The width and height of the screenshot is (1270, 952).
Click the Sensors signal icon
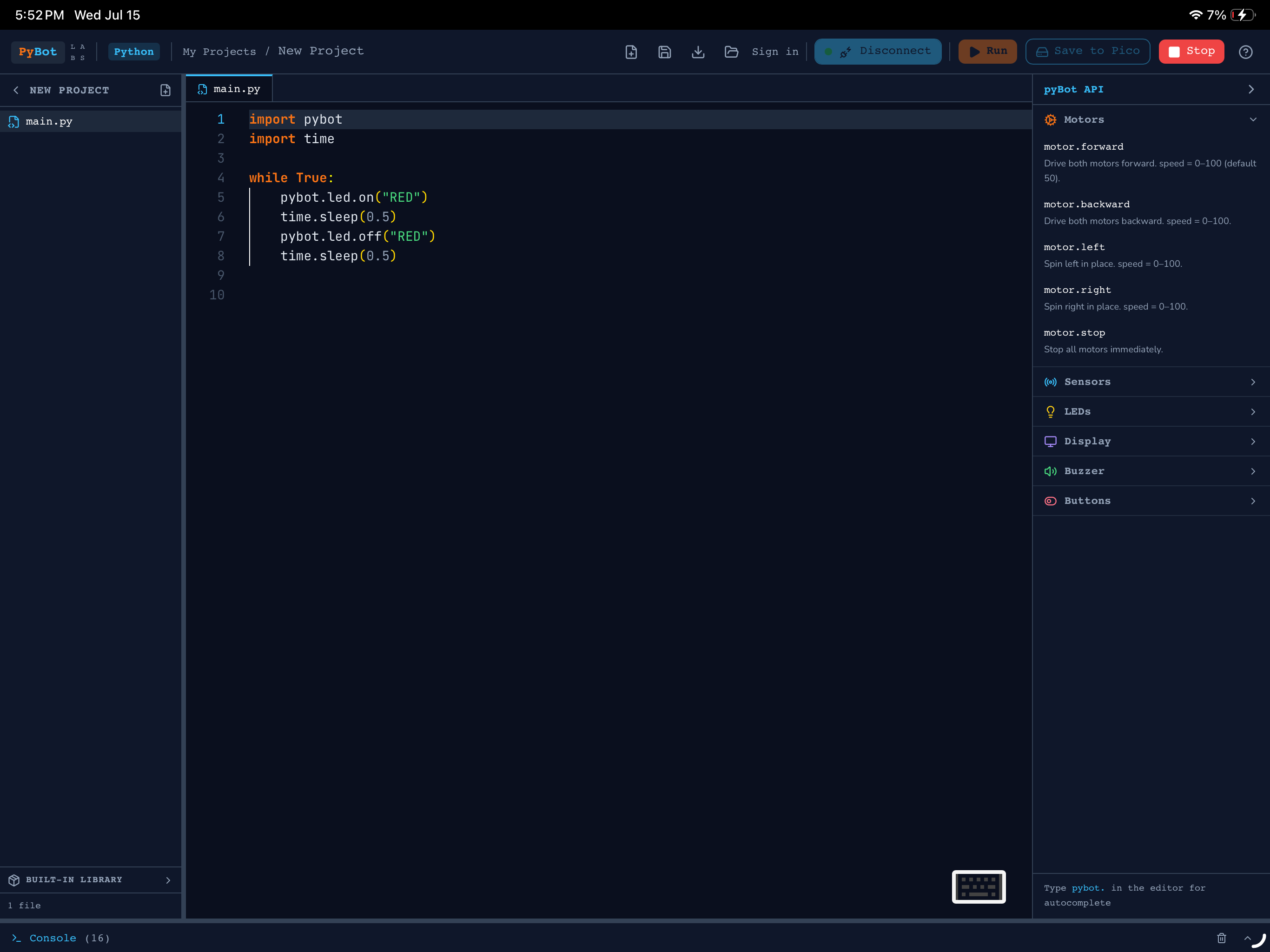[x=1050, y=382]
